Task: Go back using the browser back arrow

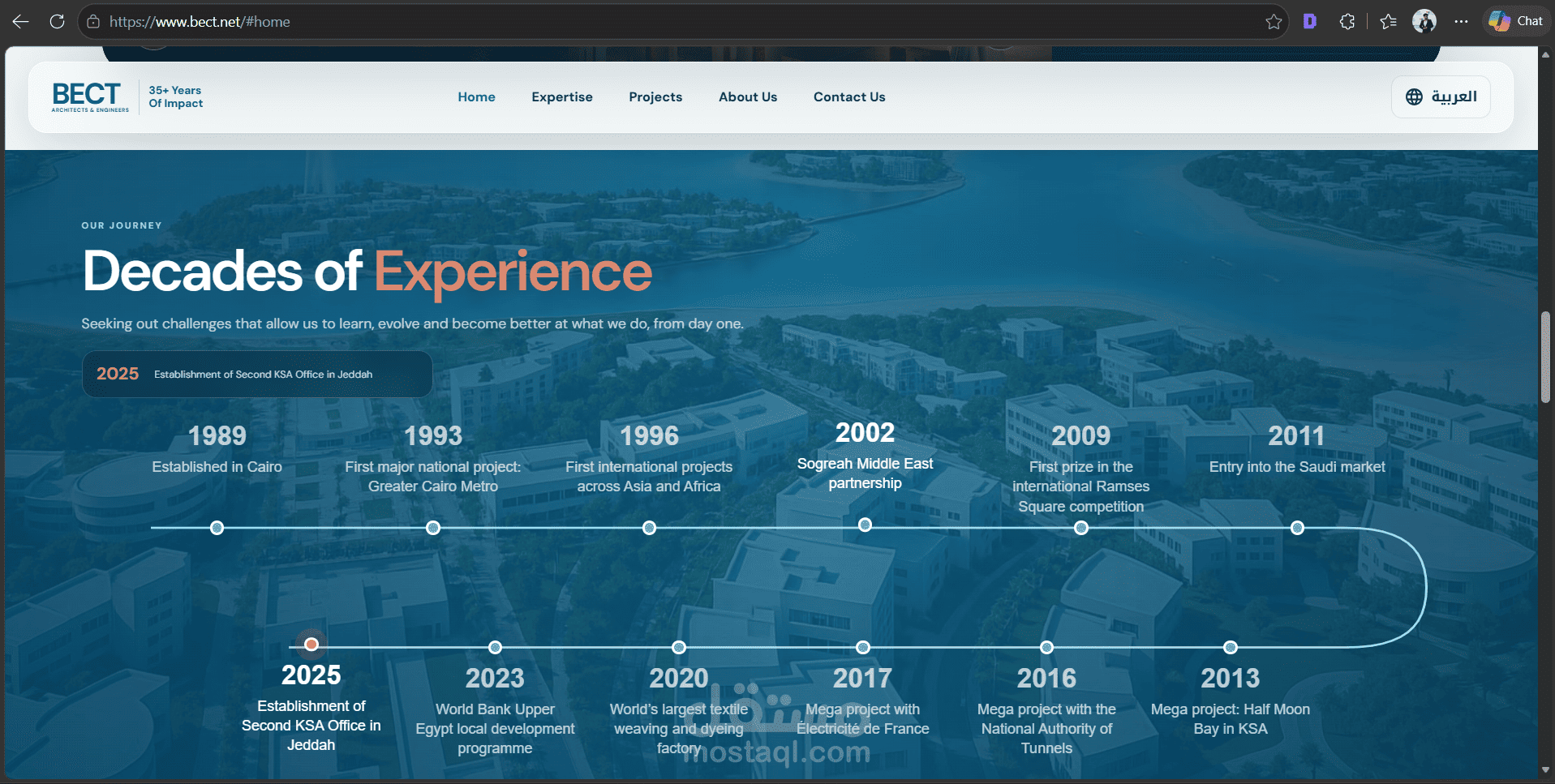Action: (21, 22)
